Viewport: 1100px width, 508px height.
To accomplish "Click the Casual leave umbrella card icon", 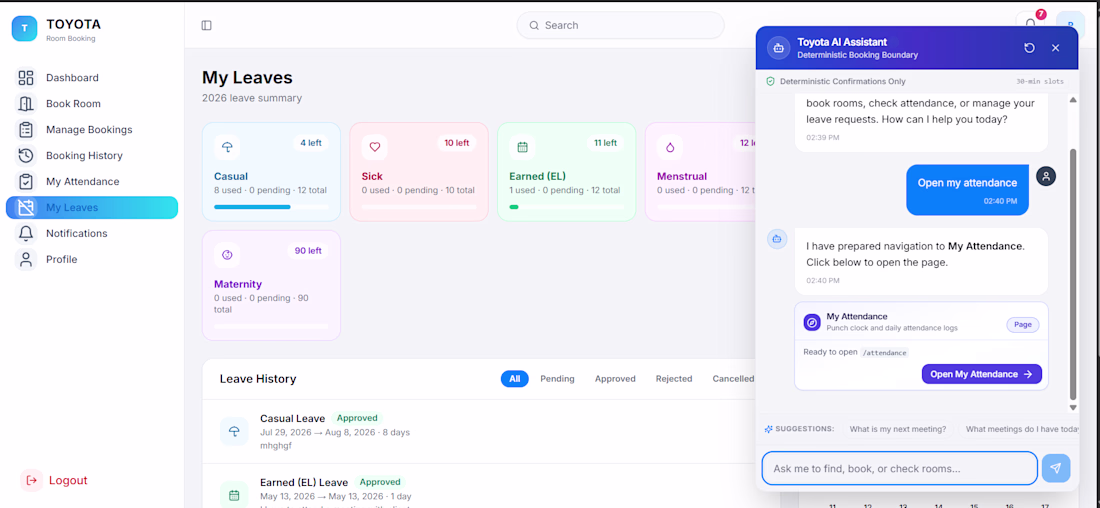I will coord(227,147).
